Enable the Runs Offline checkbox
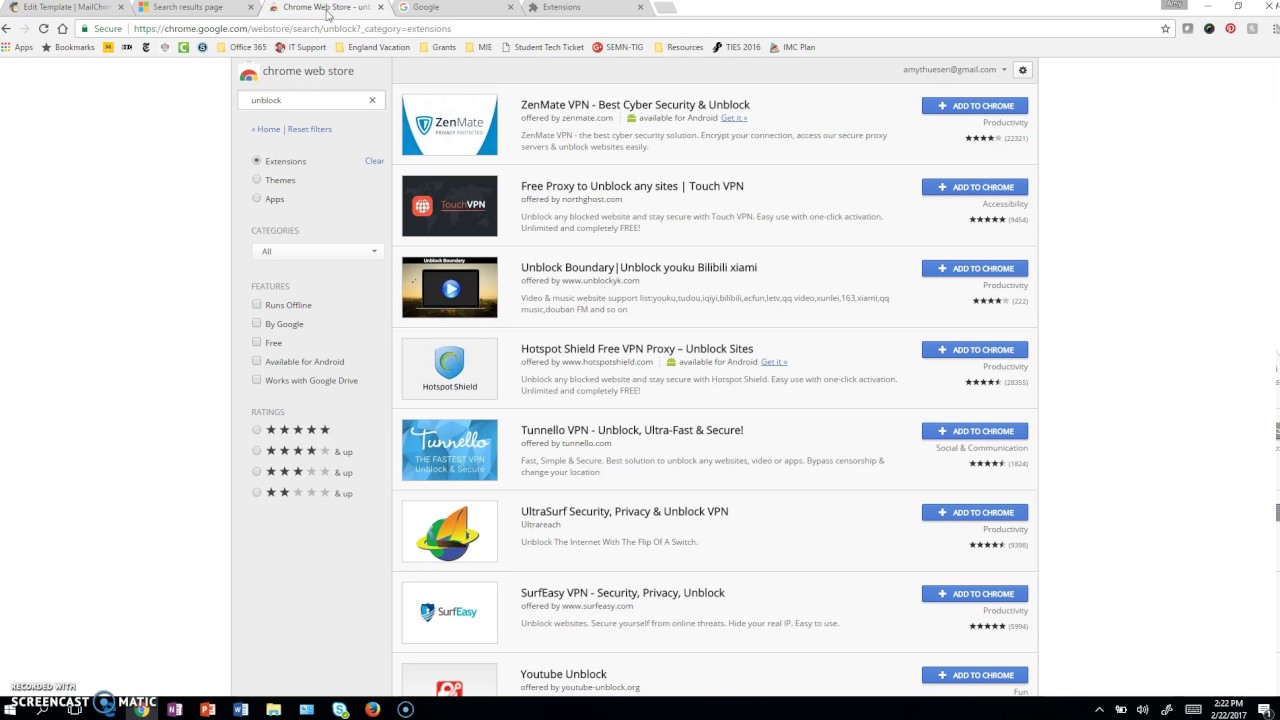 coord(257,304)
